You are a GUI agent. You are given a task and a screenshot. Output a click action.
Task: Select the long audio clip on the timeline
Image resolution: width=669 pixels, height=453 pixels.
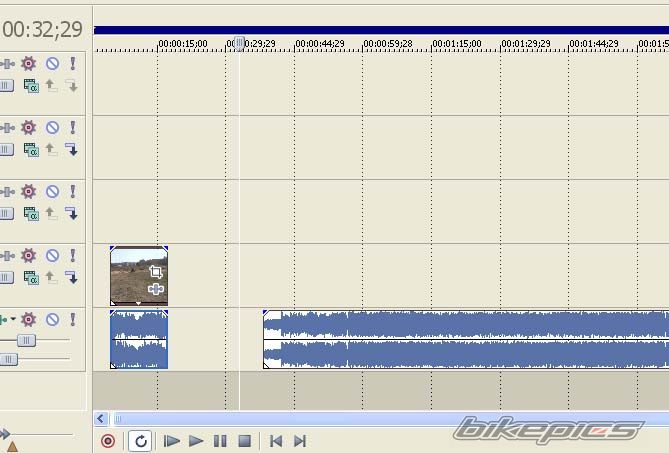[x=450, y=340]
